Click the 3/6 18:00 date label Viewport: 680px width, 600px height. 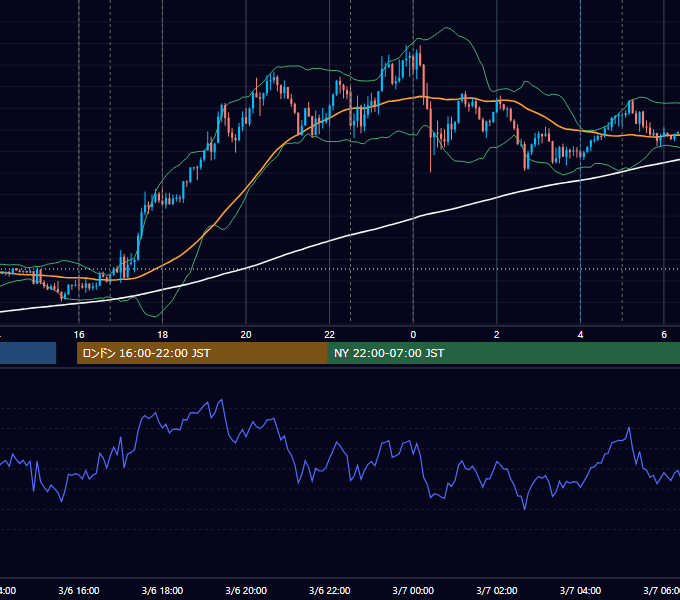162,591
